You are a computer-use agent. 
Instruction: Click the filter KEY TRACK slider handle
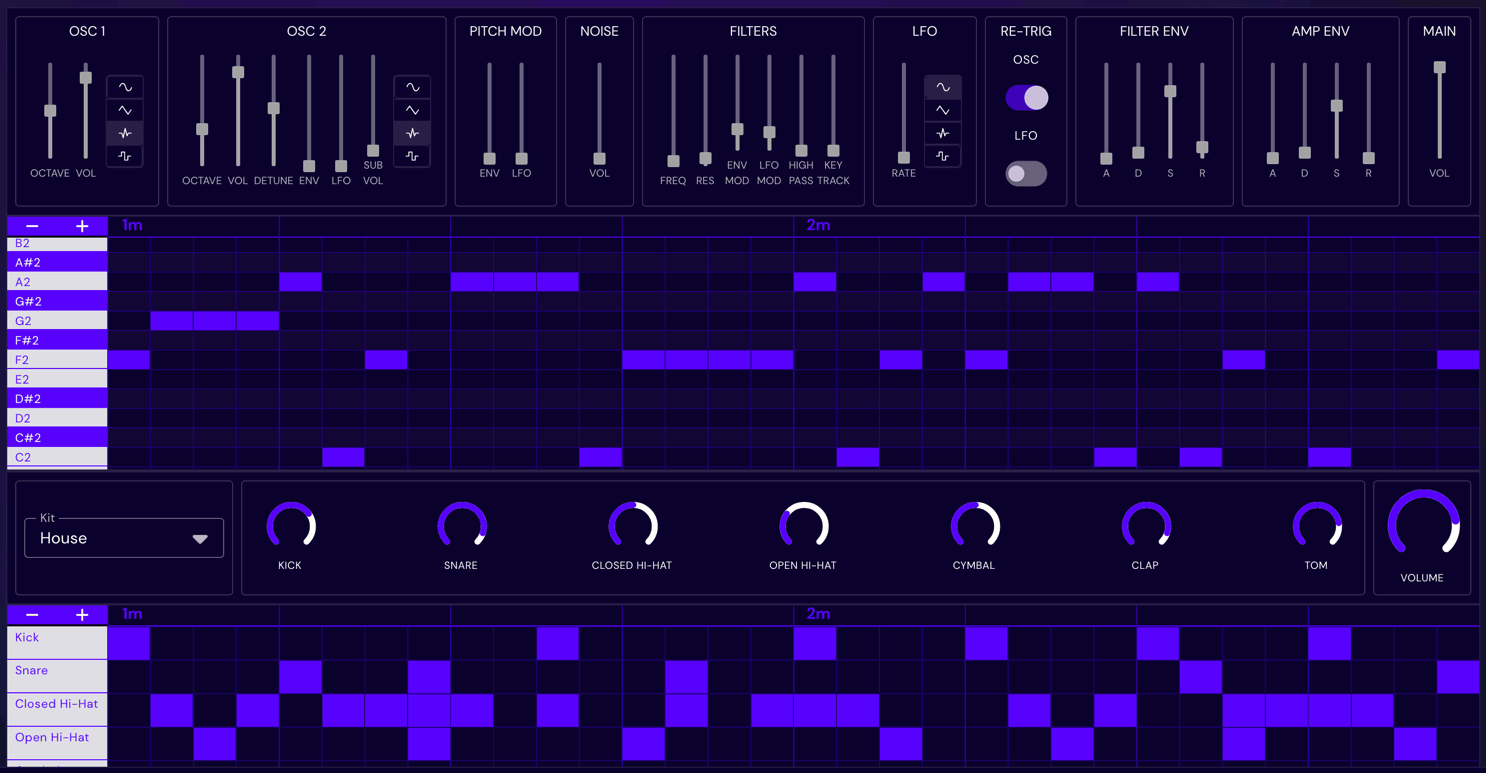[x=833, y=151]
